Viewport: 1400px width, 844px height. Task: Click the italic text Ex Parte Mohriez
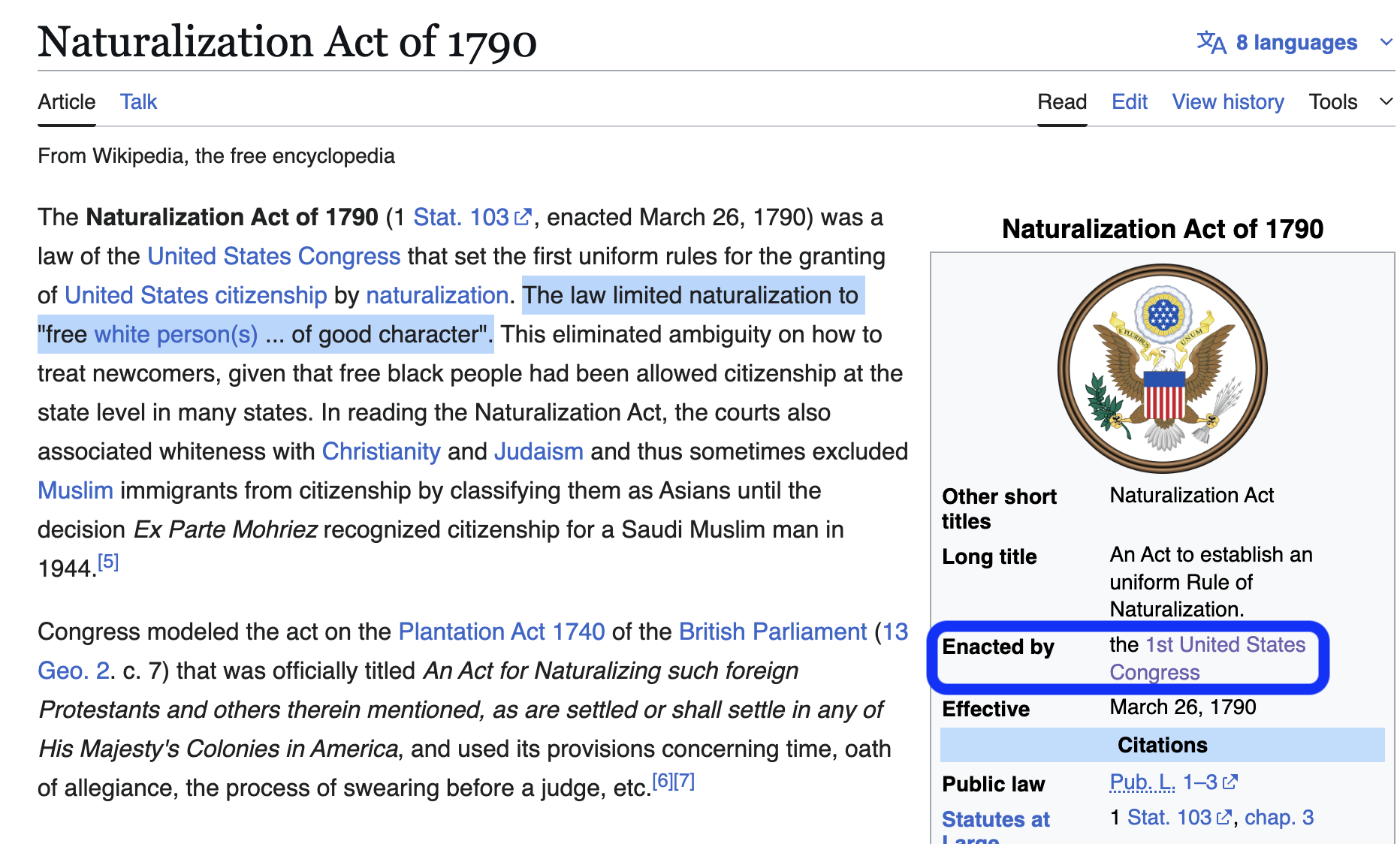(225, 529)
